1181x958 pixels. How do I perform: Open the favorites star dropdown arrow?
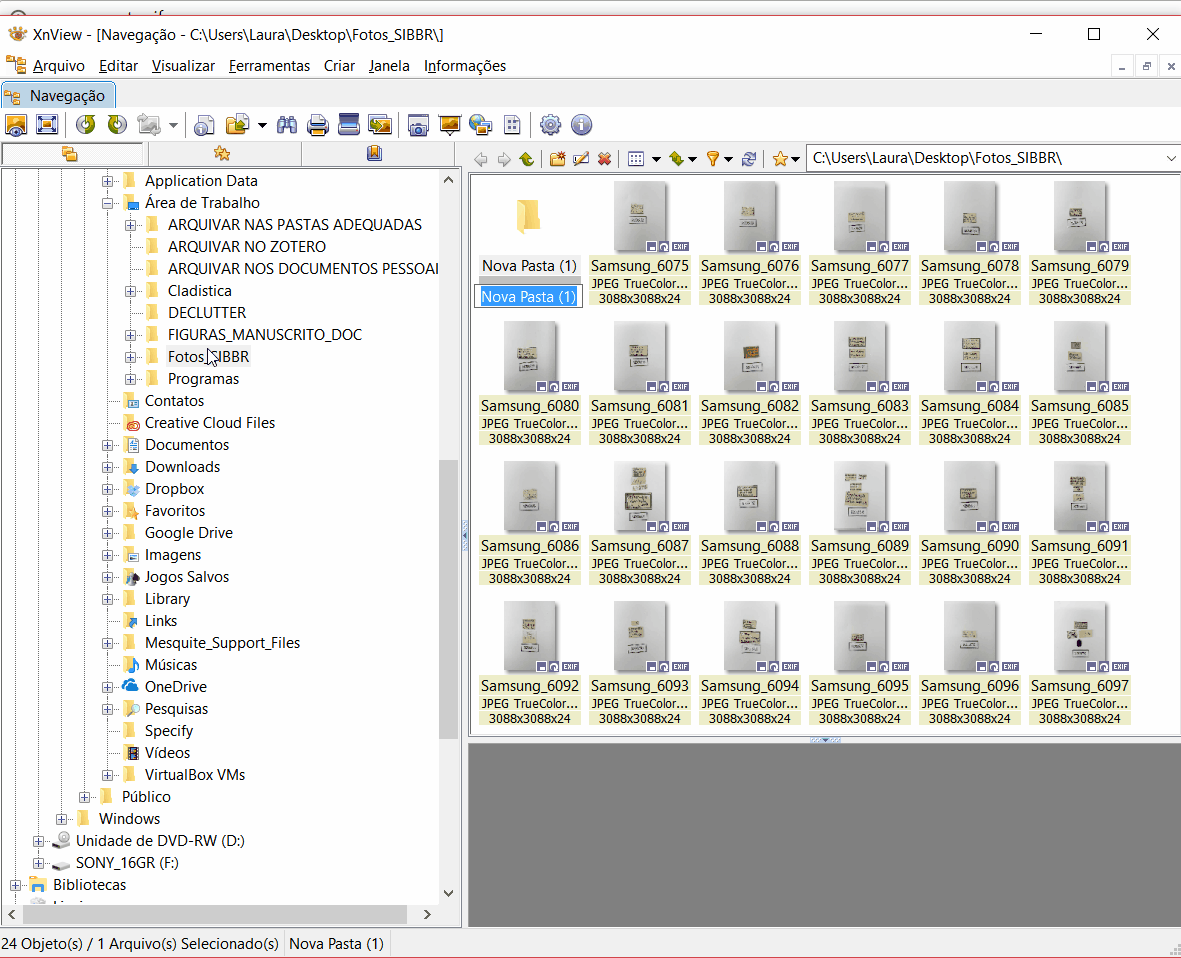(795, 159)
